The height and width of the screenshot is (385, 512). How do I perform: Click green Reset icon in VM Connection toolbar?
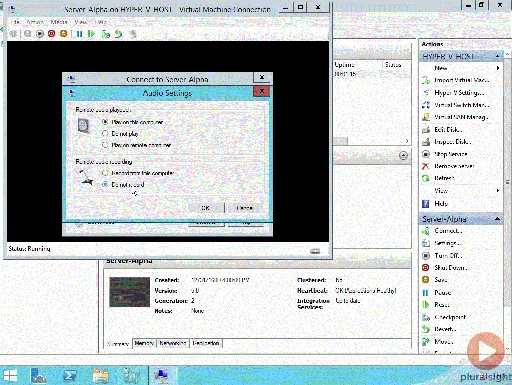(91, 34)
